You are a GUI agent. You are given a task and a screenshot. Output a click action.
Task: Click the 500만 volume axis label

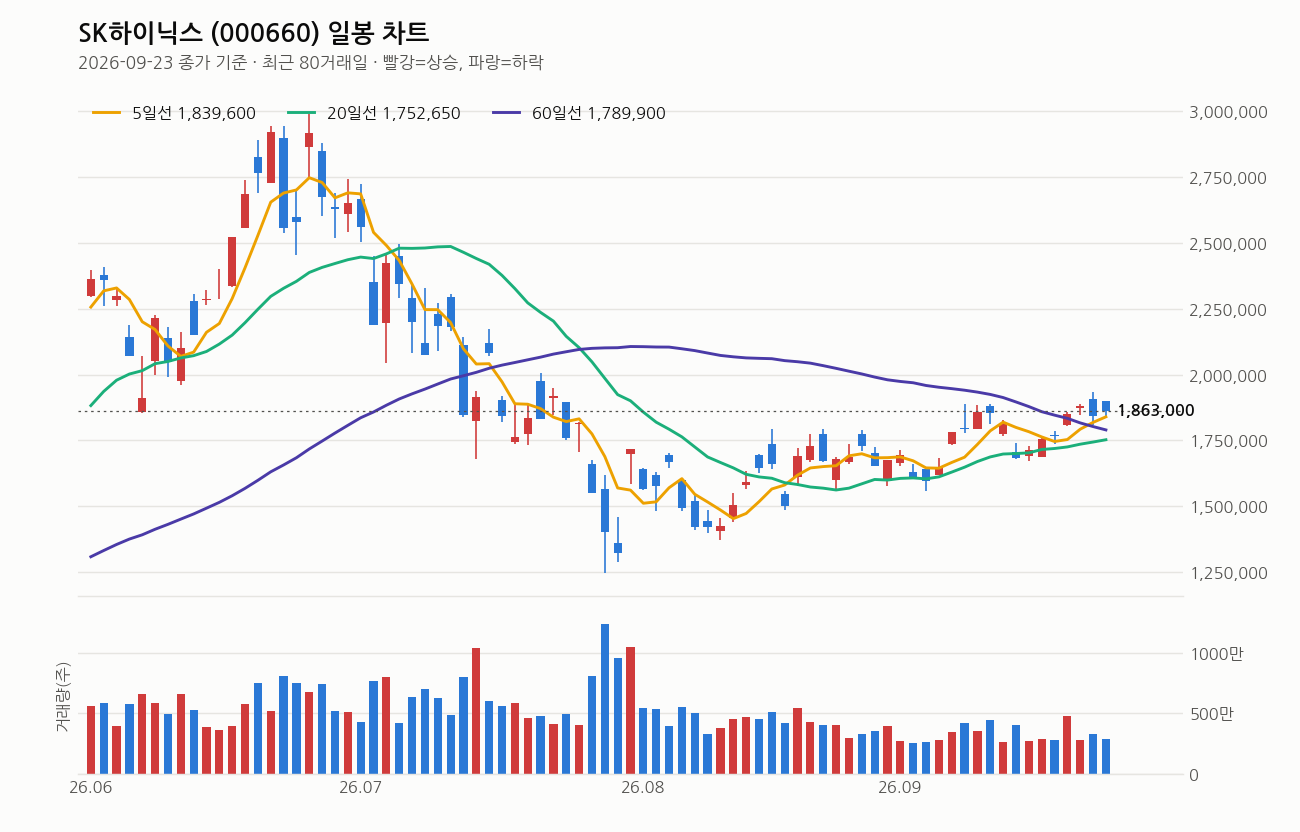(x=1212, y=714)
